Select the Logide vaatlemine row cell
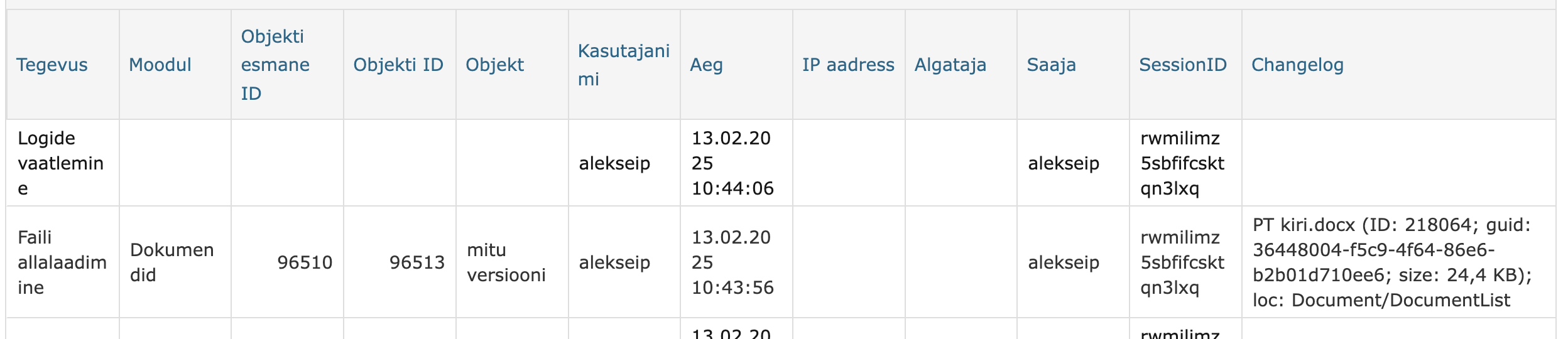1568x339 pixels. point(61,163)
